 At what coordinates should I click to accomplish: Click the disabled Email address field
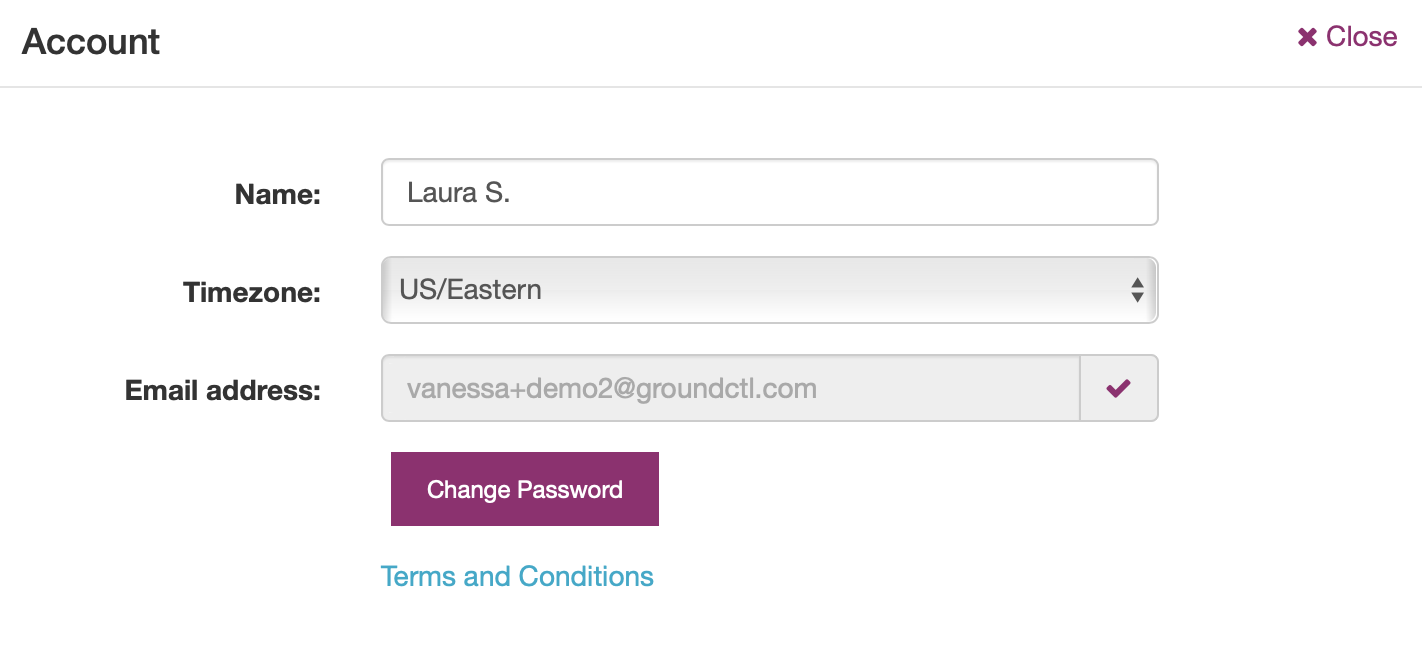[x=731, y=388]
